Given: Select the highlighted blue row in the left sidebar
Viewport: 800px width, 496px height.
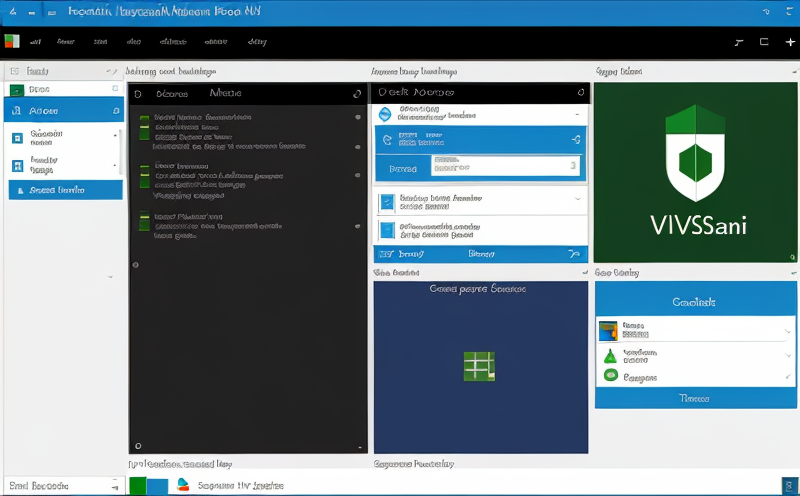Looking at the screenshot, I should coord(64,110).
